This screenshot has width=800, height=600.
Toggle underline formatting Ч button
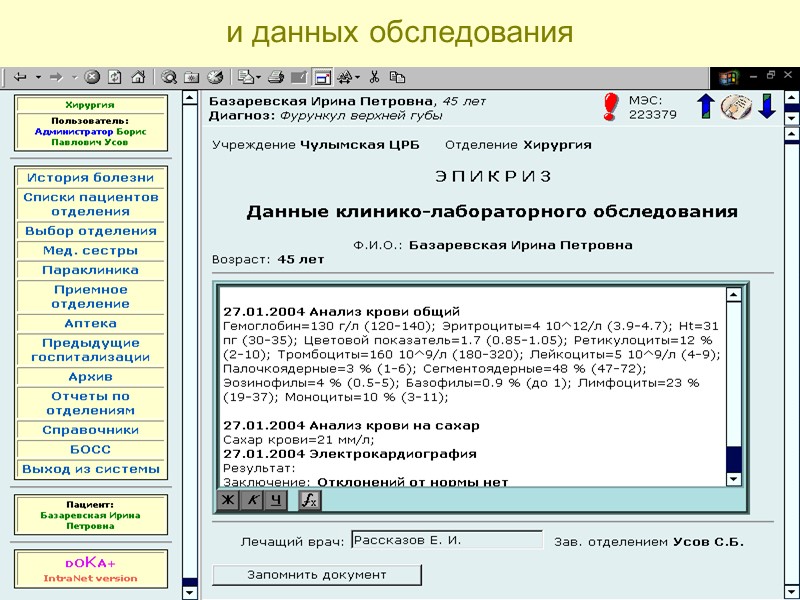(x=276, y=500)
